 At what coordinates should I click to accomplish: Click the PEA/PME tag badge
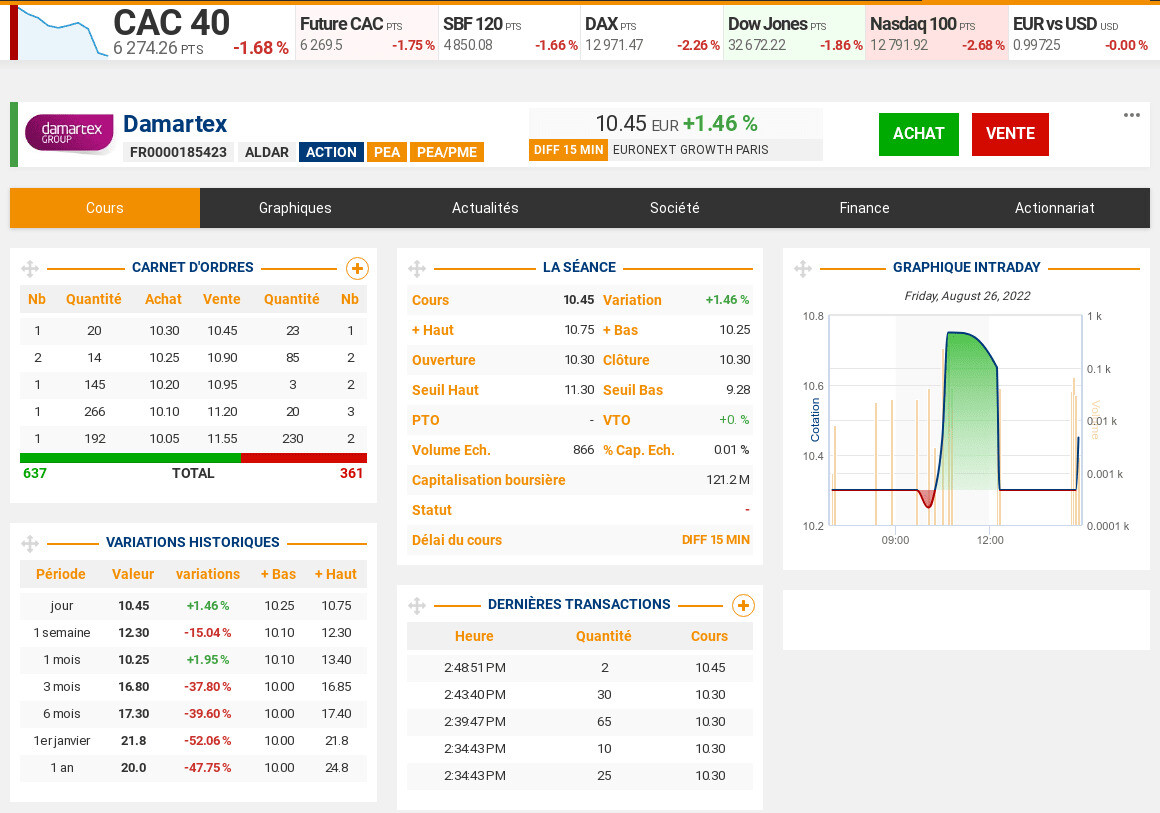coord(447,152)
